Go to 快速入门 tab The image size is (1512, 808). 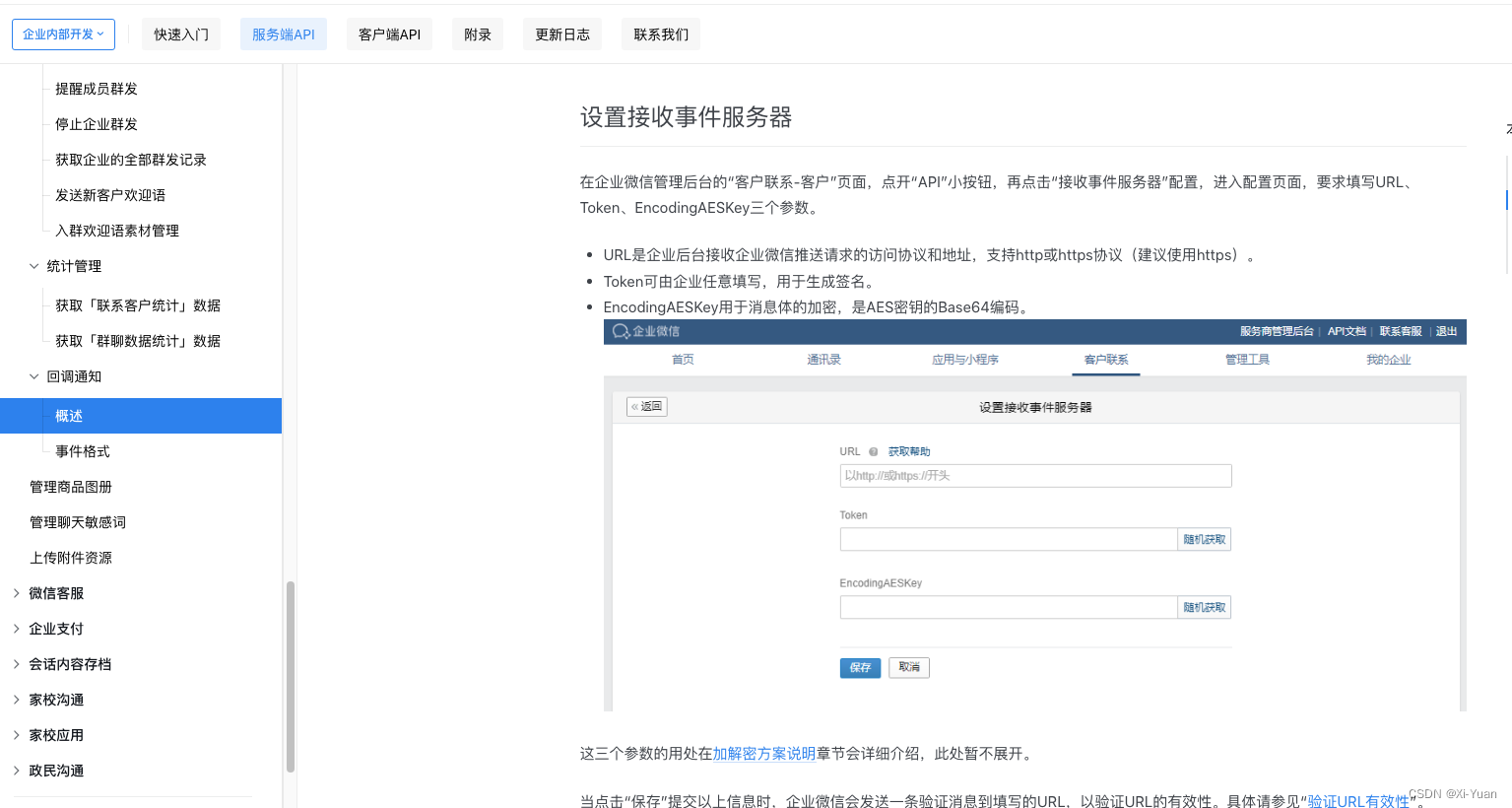pos(181,34)
